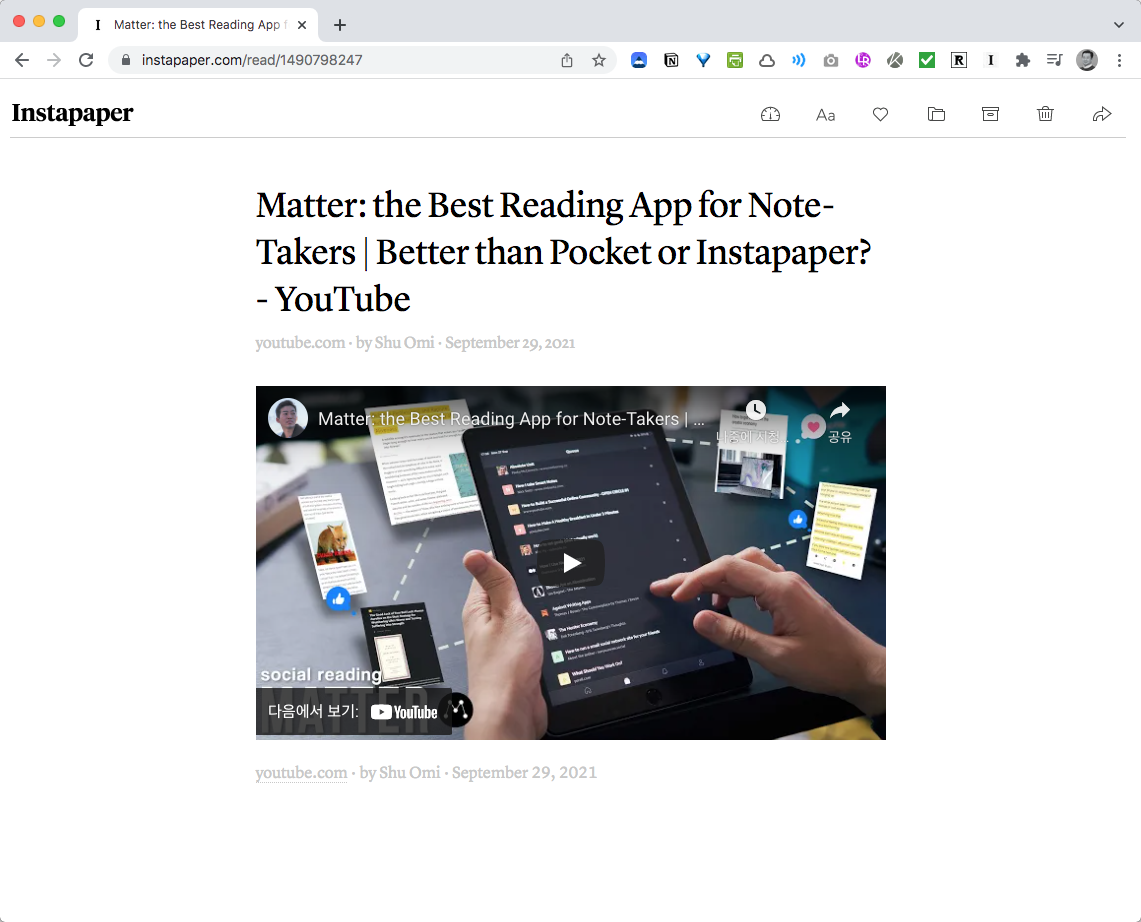This screenshot has height=922, width=1141.
Task: Go to Instapaper home logo
Action: [x=72, y=113]
